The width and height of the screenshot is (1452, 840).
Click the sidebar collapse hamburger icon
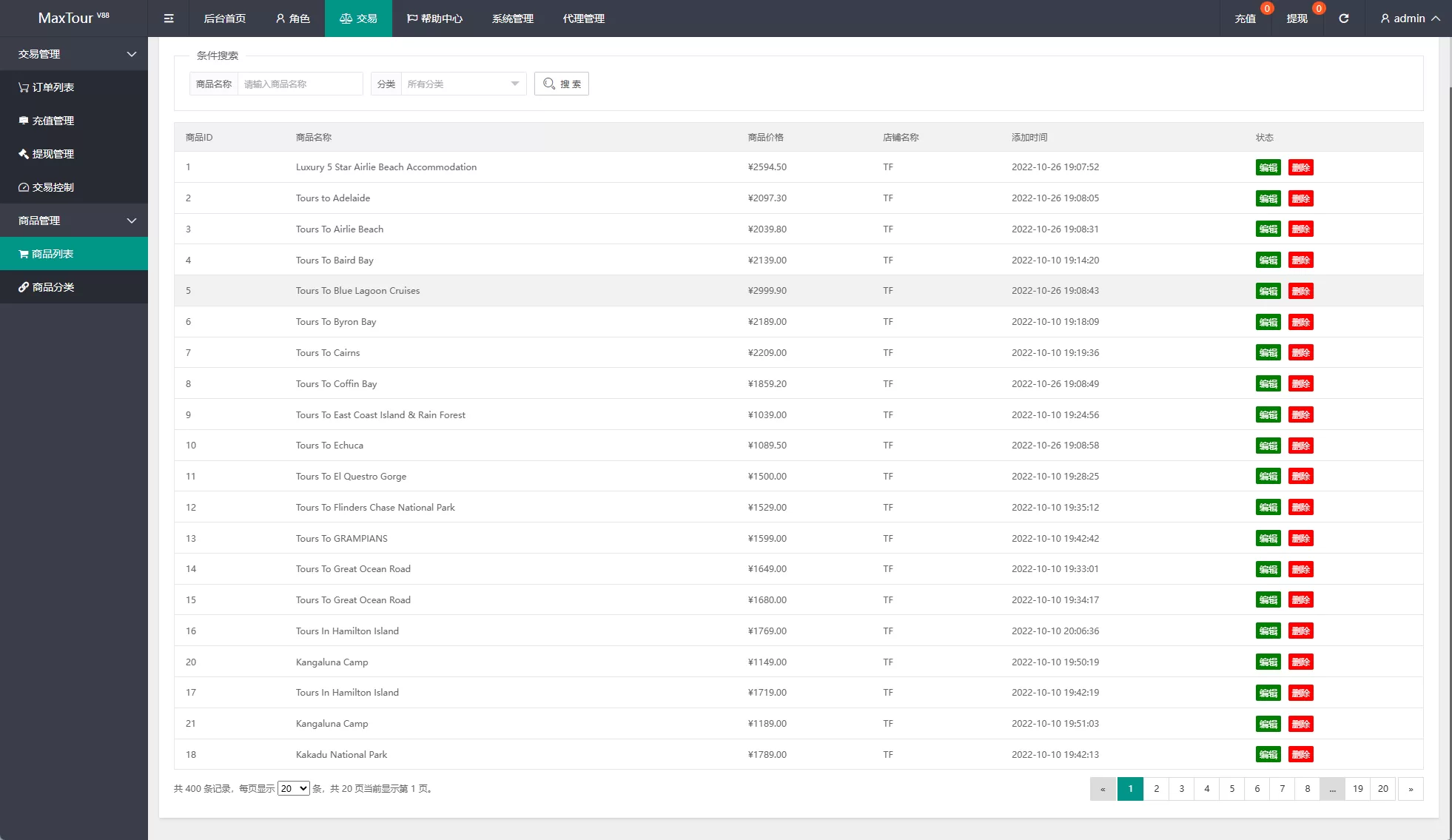click(x=169, y=19)
